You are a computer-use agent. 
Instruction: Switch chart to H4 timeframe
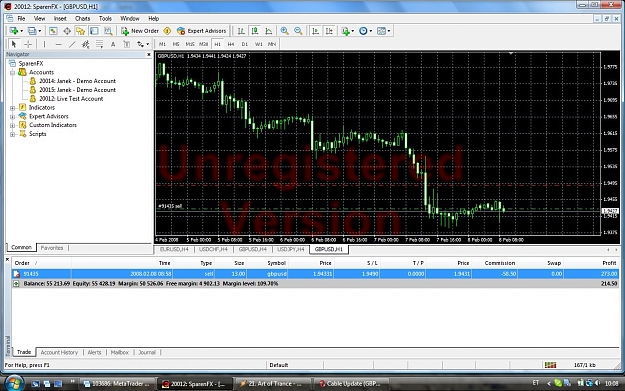(x=231, y=44)
